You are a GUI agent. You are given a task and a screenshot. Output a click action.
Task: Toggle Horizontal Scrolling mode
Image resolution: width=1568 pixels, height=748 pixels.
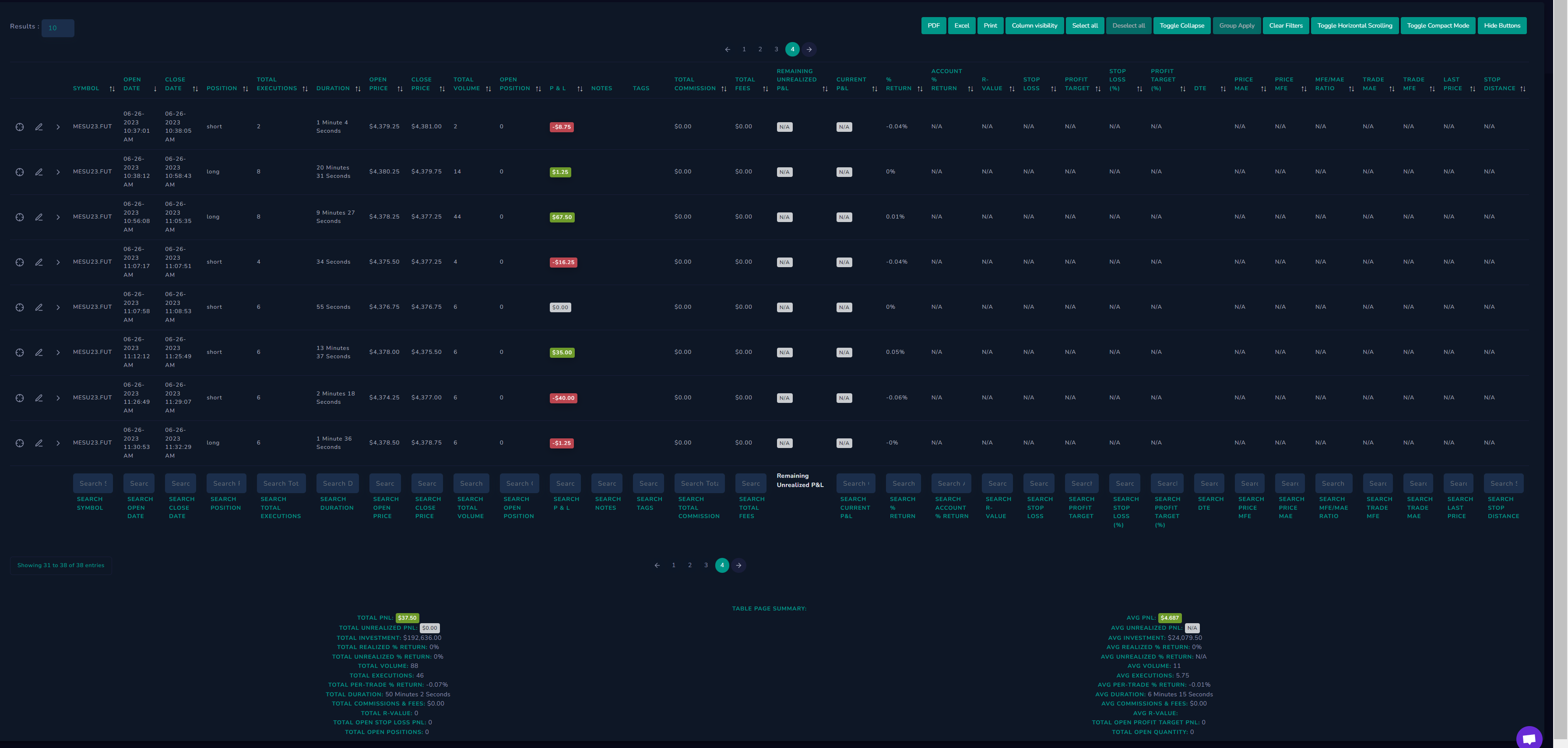coord(1354,25)
